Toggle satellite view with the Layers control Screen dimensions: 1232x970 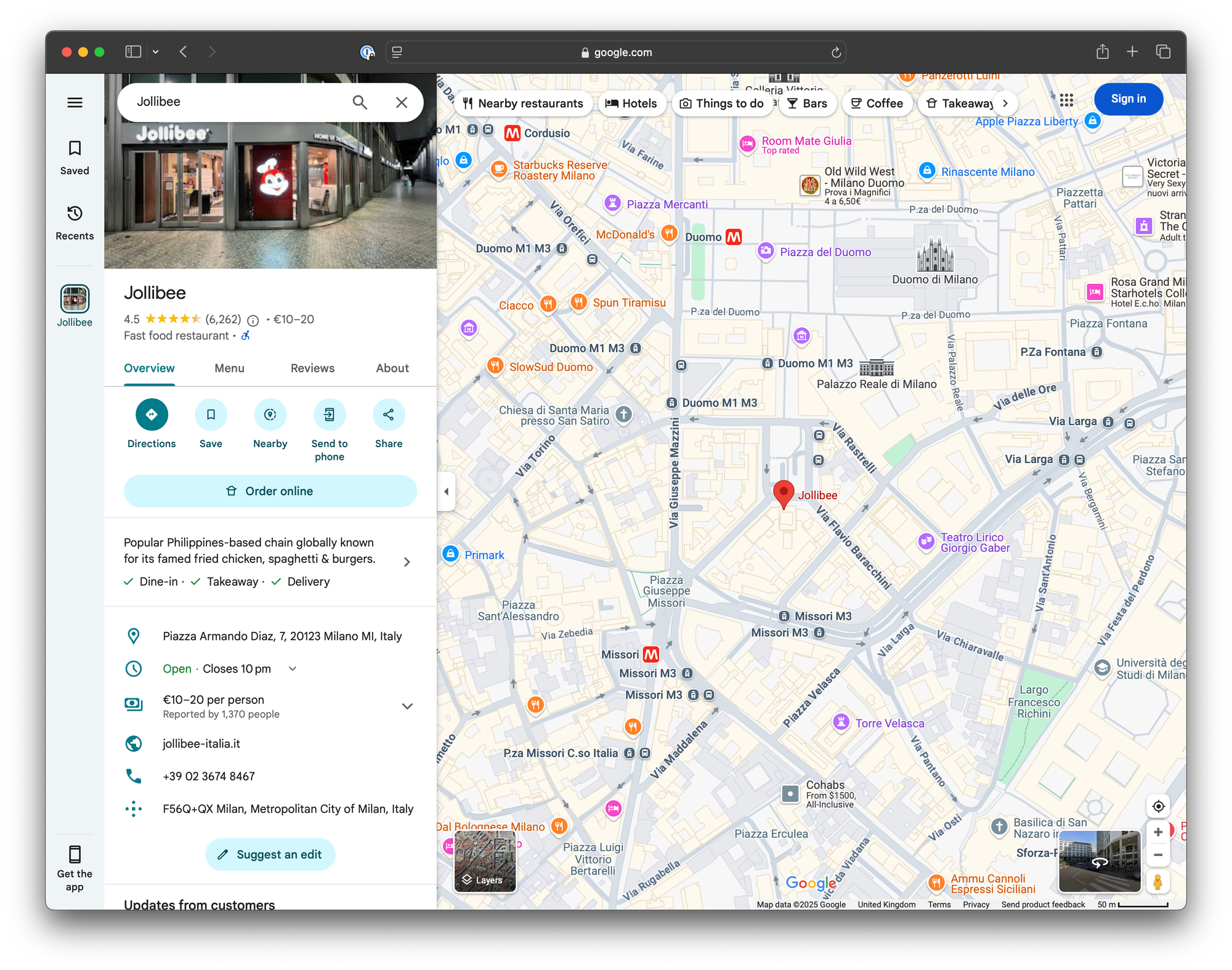(485, 862)
